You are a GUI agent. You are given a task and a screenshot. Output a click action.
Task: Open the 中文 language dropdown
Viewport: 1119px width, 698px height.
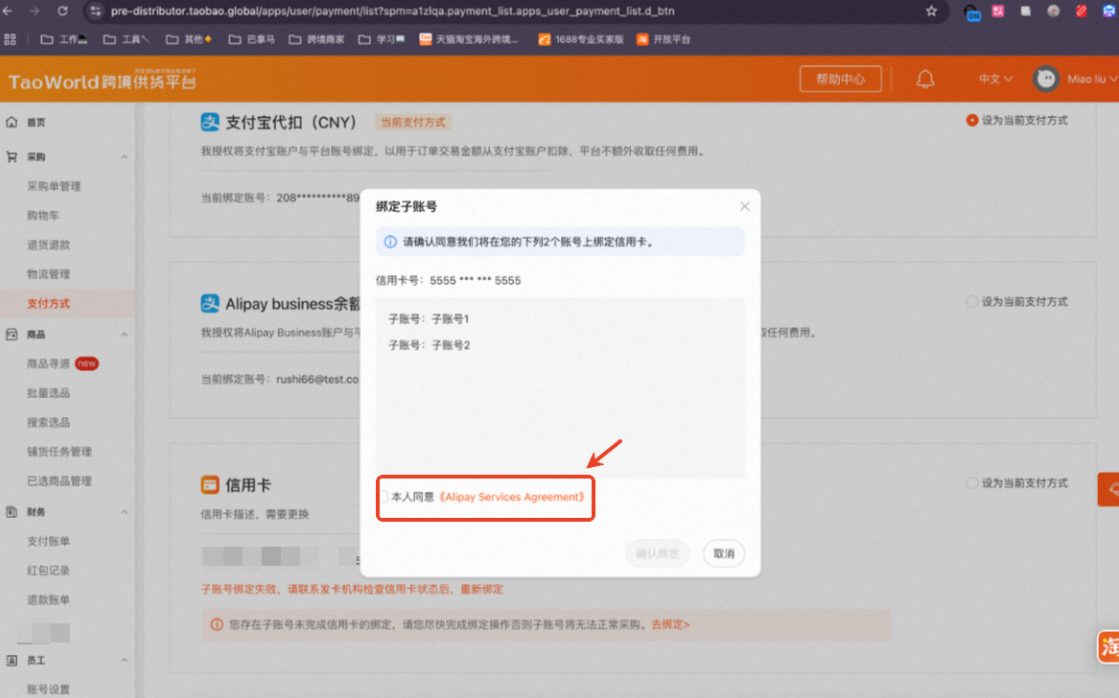click(995, 79)
